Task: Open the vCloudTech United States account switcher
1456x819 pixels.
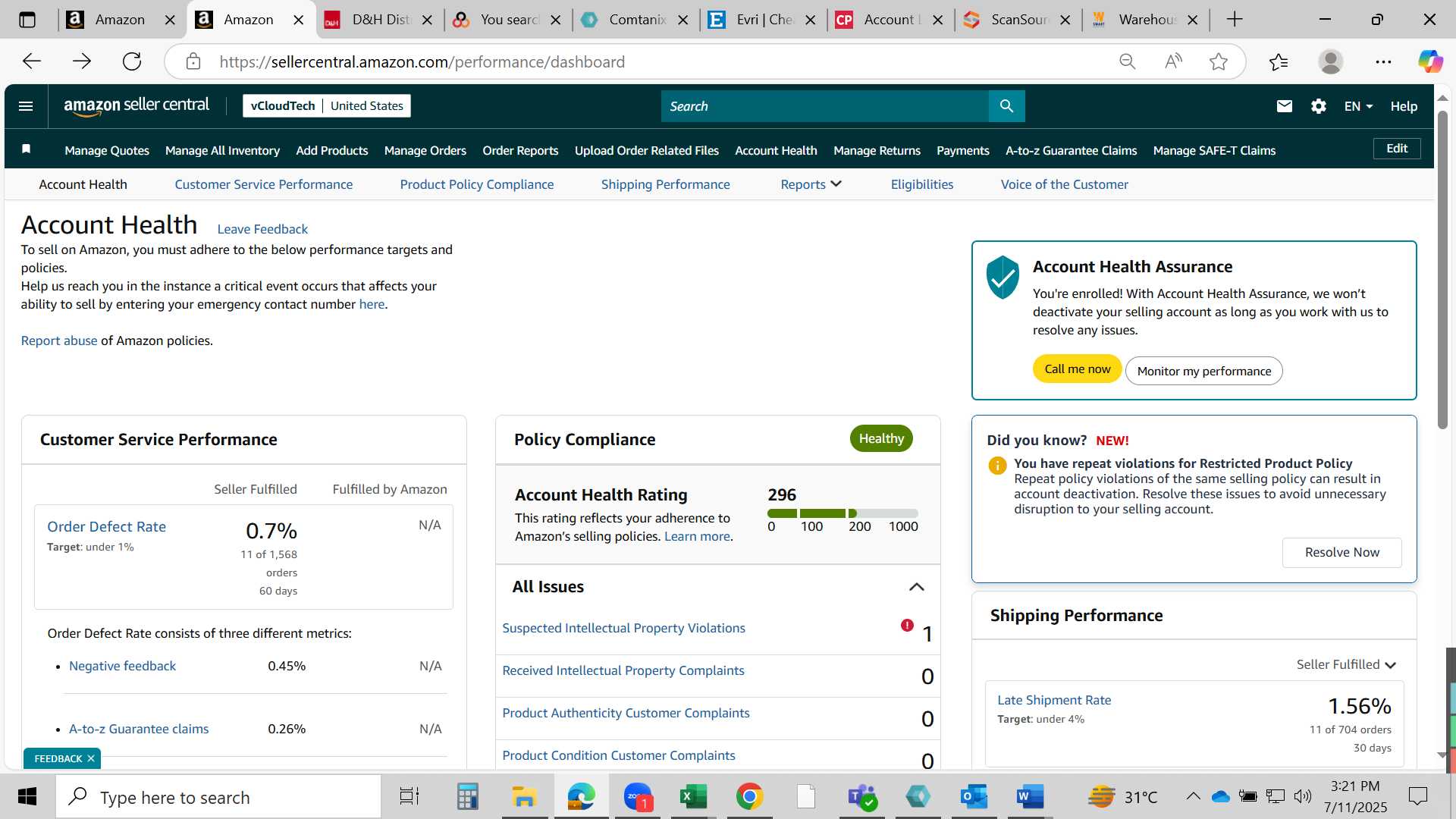Action: (x=327, y=106)
